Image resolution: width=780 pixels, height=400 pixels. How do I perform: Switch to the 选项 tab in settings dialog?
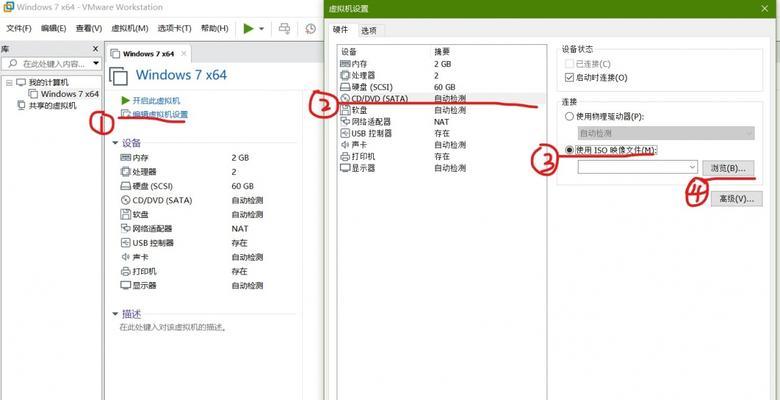coord(369,31)
